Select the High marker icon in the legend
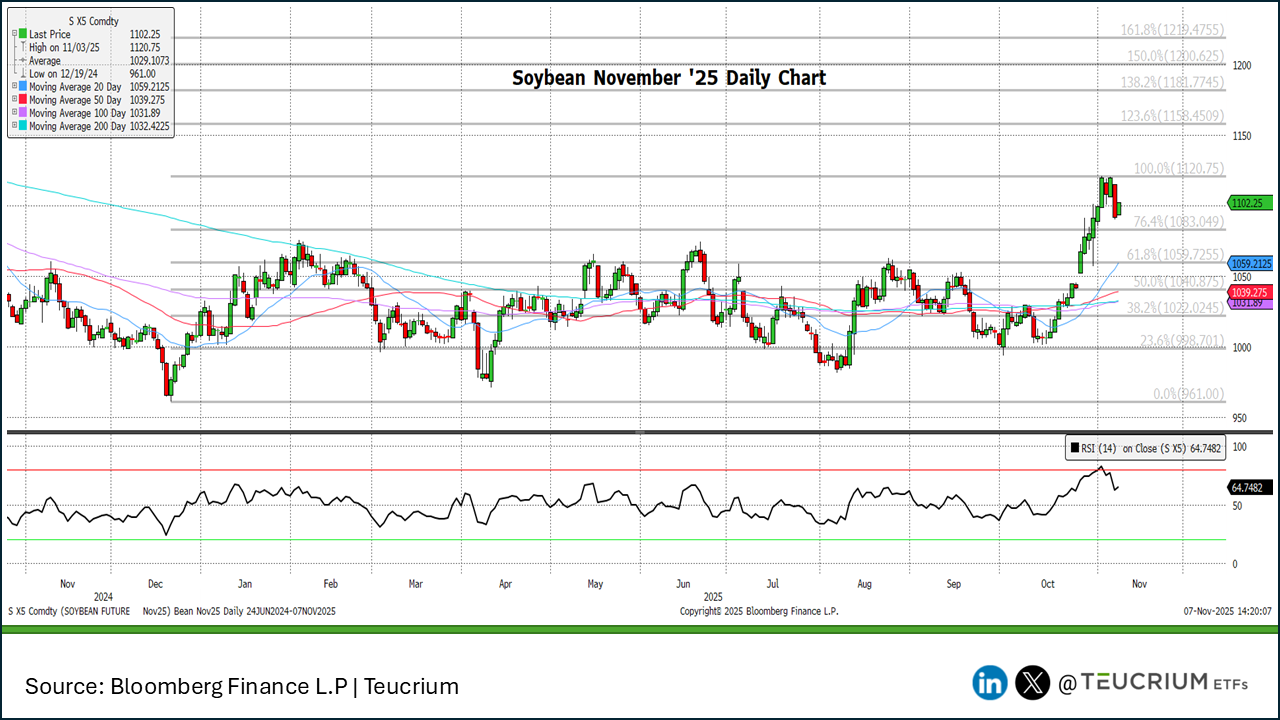Screen dimensions: 1280x720 pyautogui.click(x=23, y=47)
